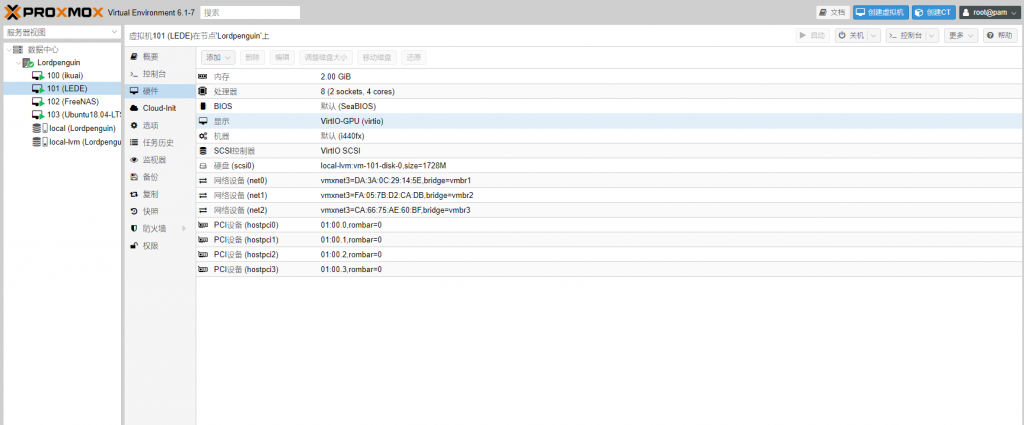
Task: Select VM 102 (FreeNAS) in tree
Action: (74, 101)
